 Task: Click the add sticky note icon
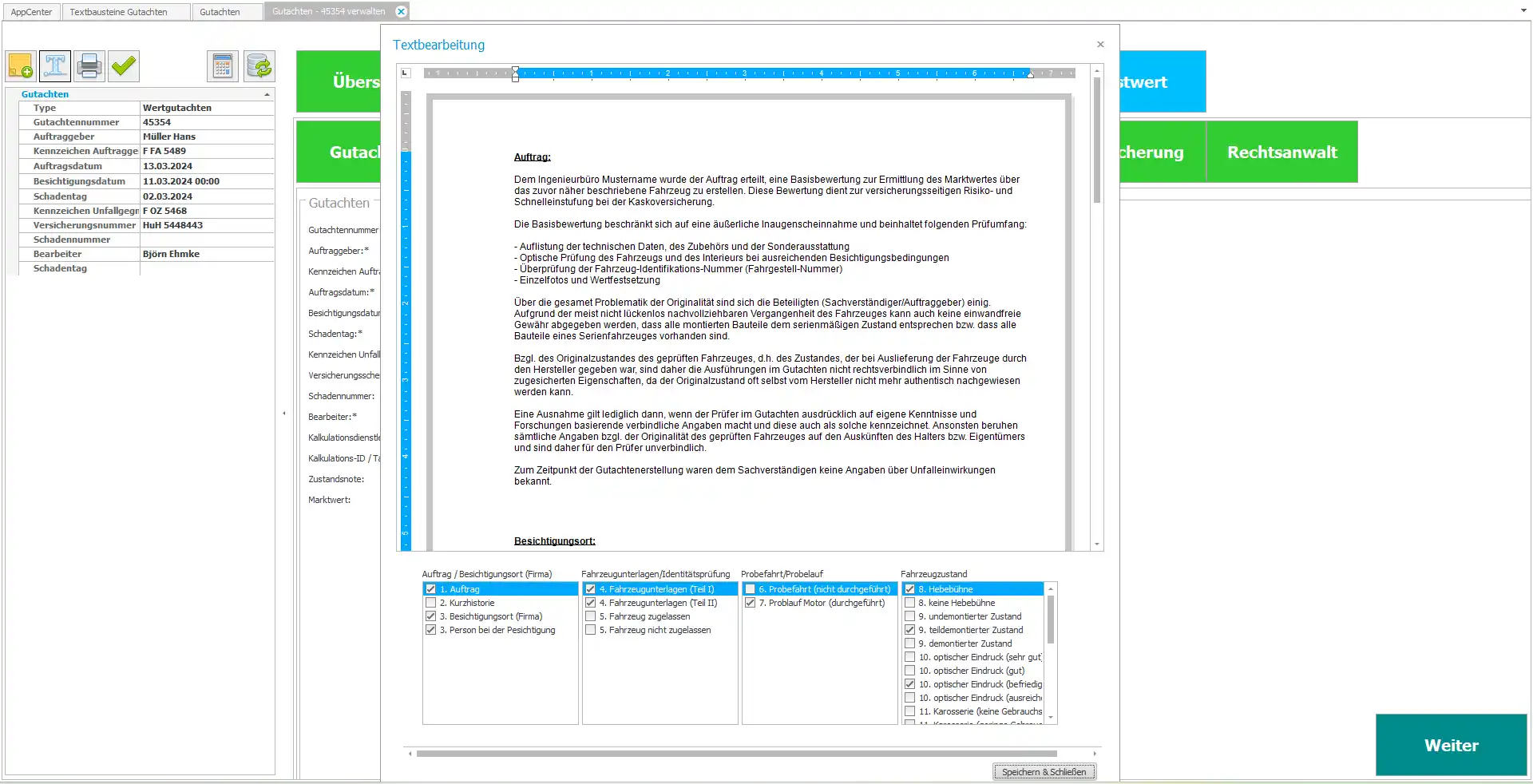(x=21, y=65)
